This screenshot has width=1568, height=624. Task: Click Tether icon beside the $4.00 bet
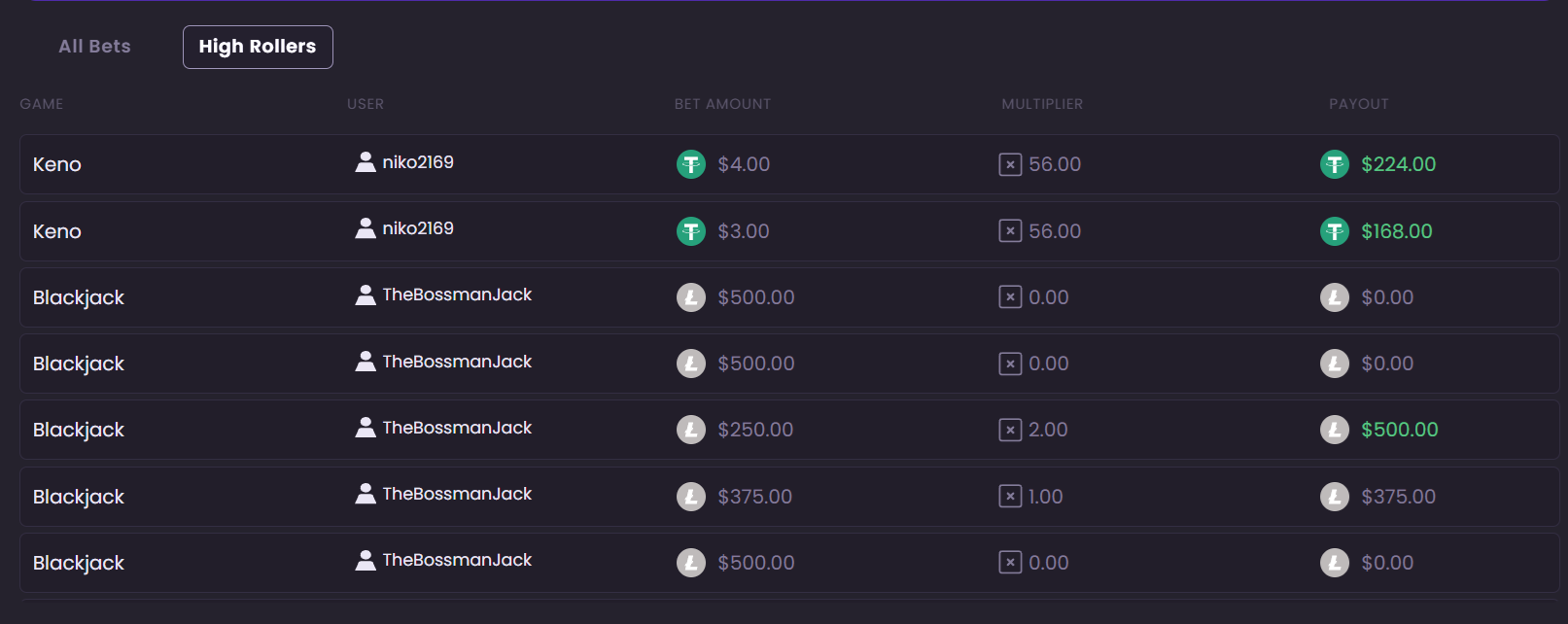691,164
